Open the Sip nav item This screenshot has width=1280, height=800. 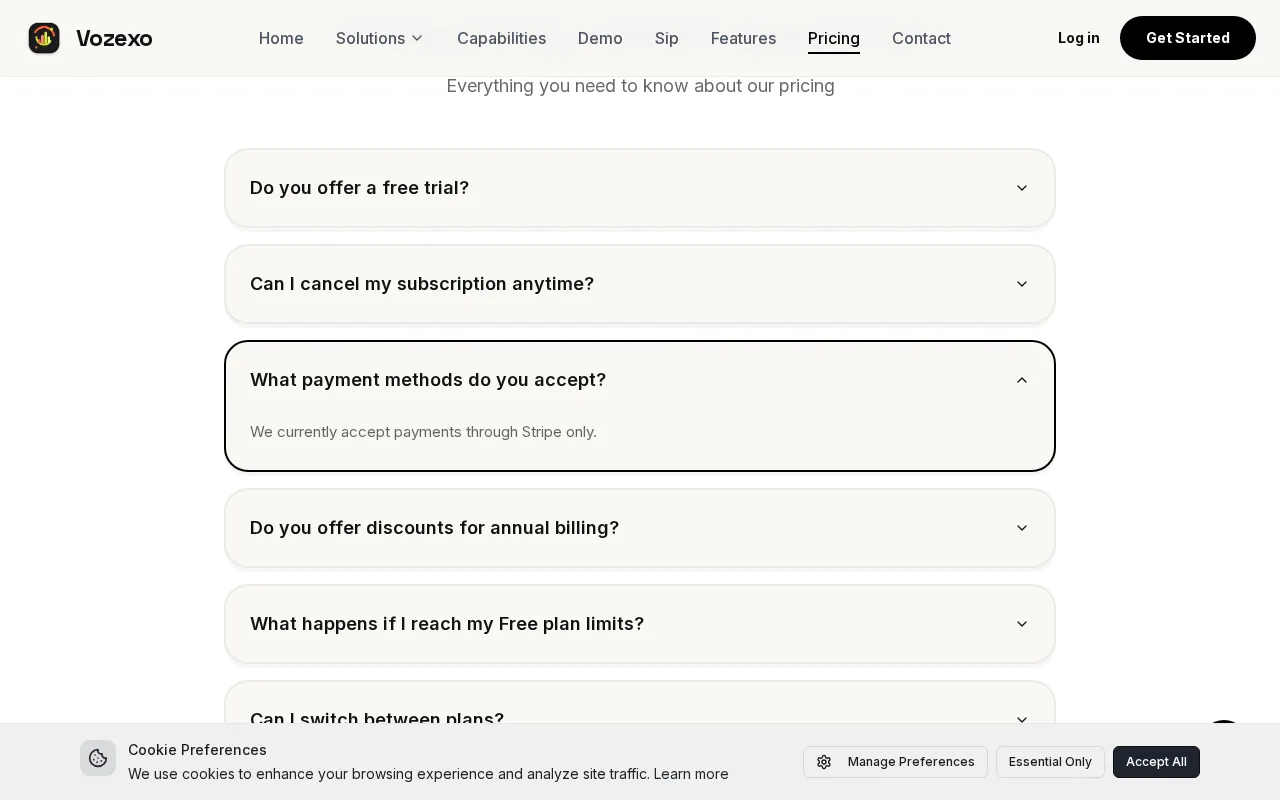click(667, 38)
